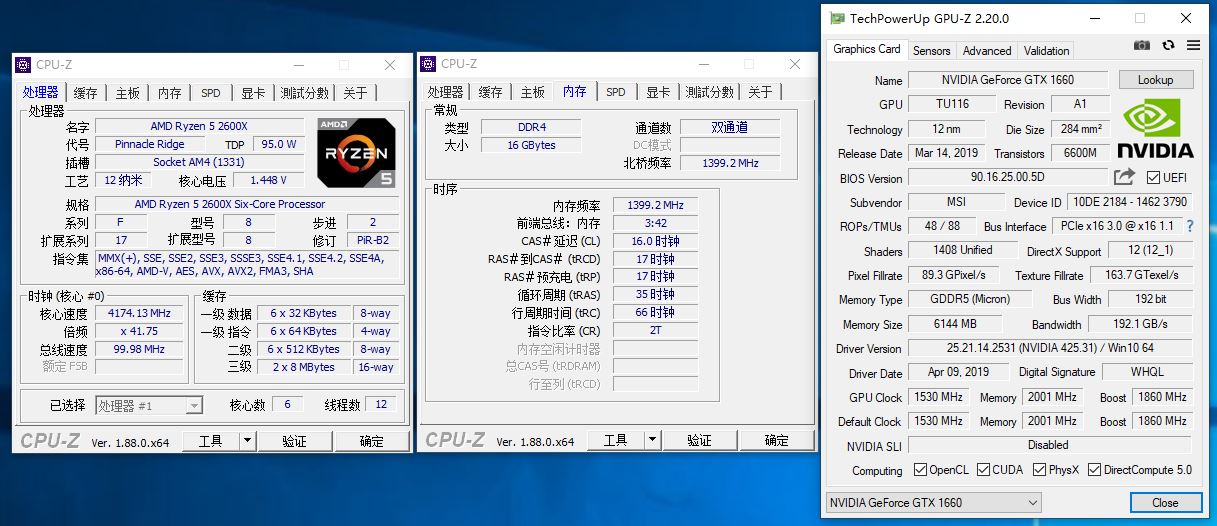Click the multiplier value x 41.75

coord(139,331)
